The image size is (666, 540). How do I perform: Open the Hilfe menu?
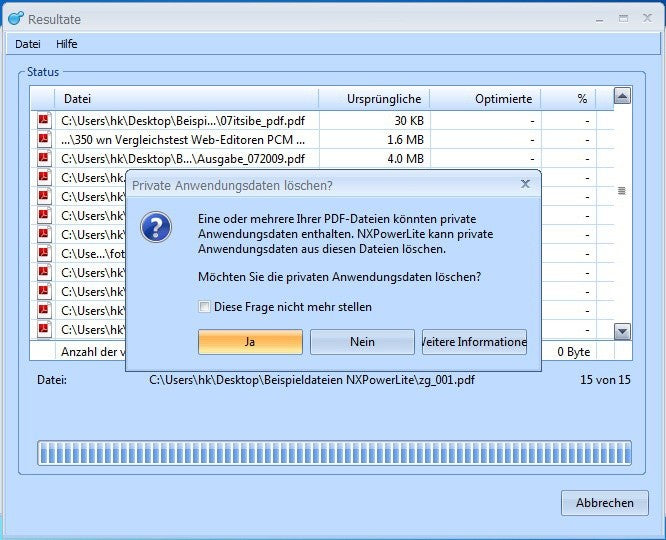[67, 44]
